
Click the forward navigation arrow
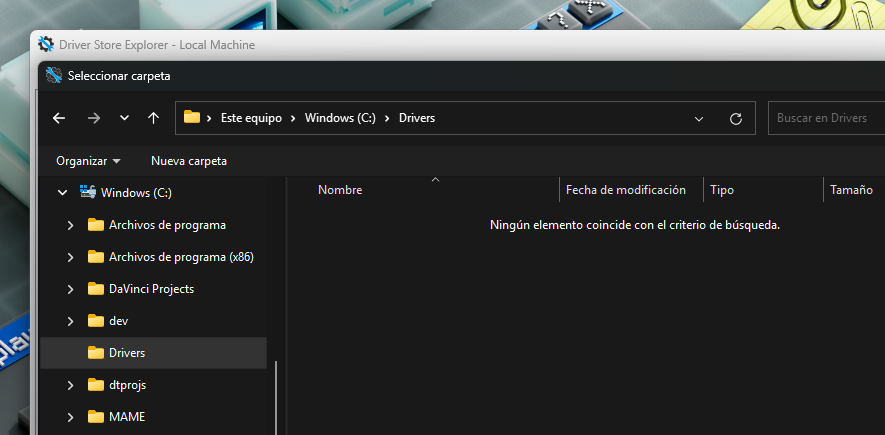coord(94,118)
